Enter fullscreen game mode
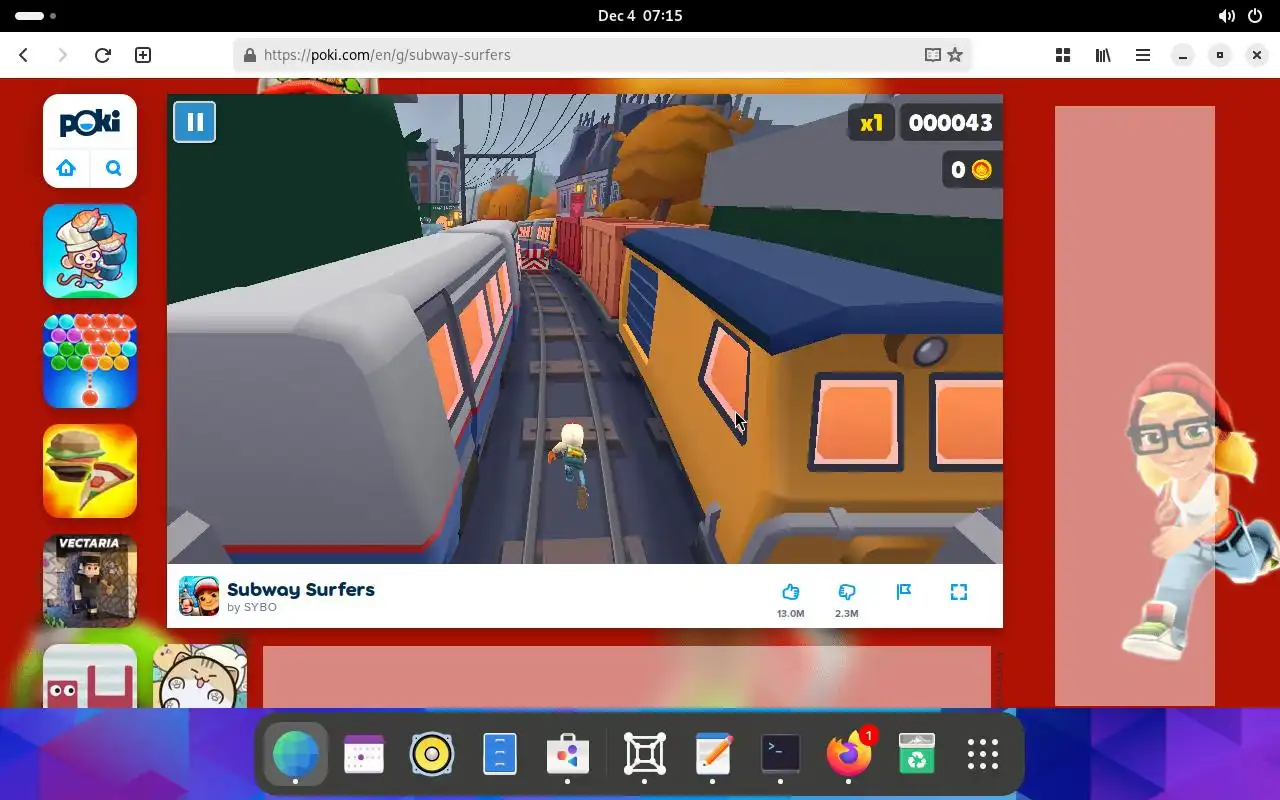Viewport: 1280px width, 800px height. pos(959,592)
